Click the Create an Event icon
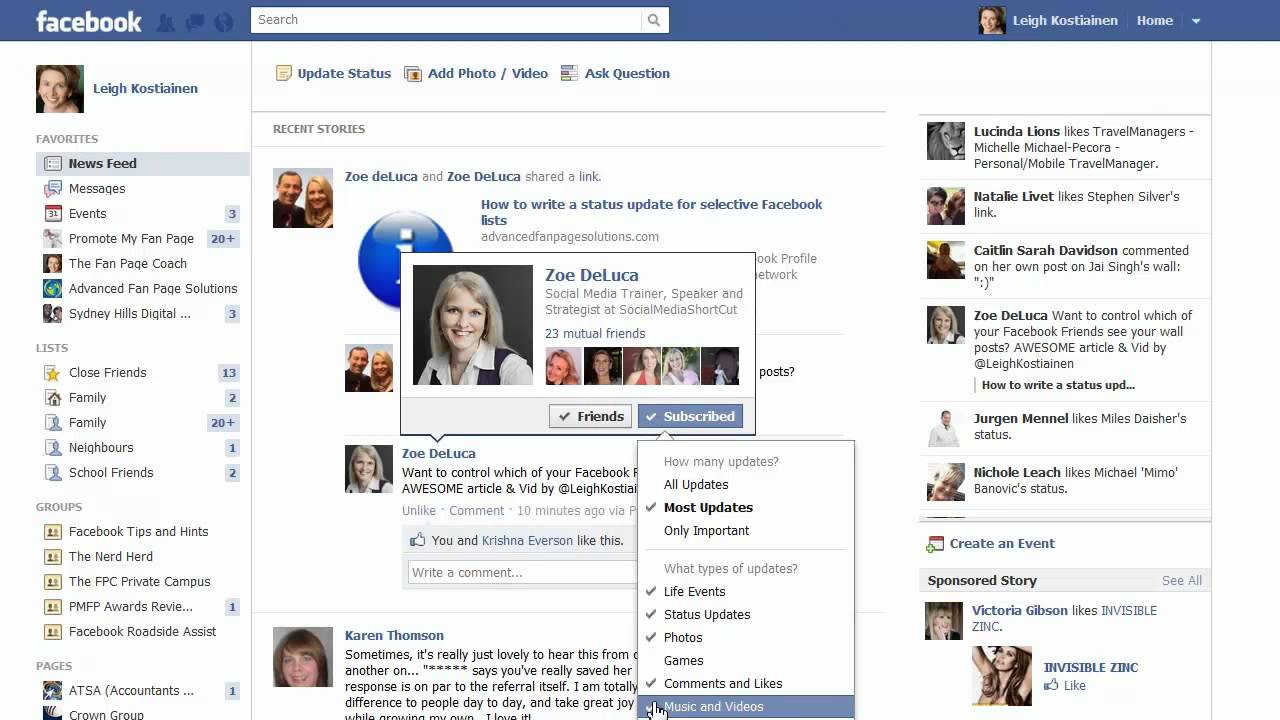 point(935,544)
